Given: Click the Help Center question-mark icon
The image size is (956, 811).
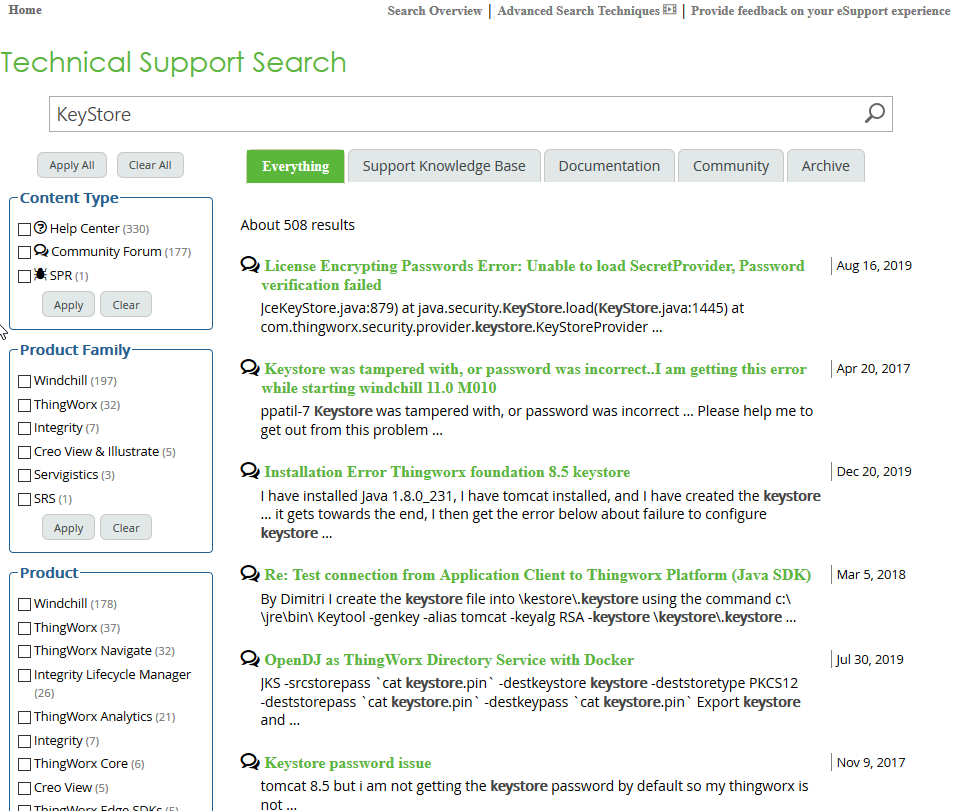Looking at the screenshot, I should (x=41, y=228).
